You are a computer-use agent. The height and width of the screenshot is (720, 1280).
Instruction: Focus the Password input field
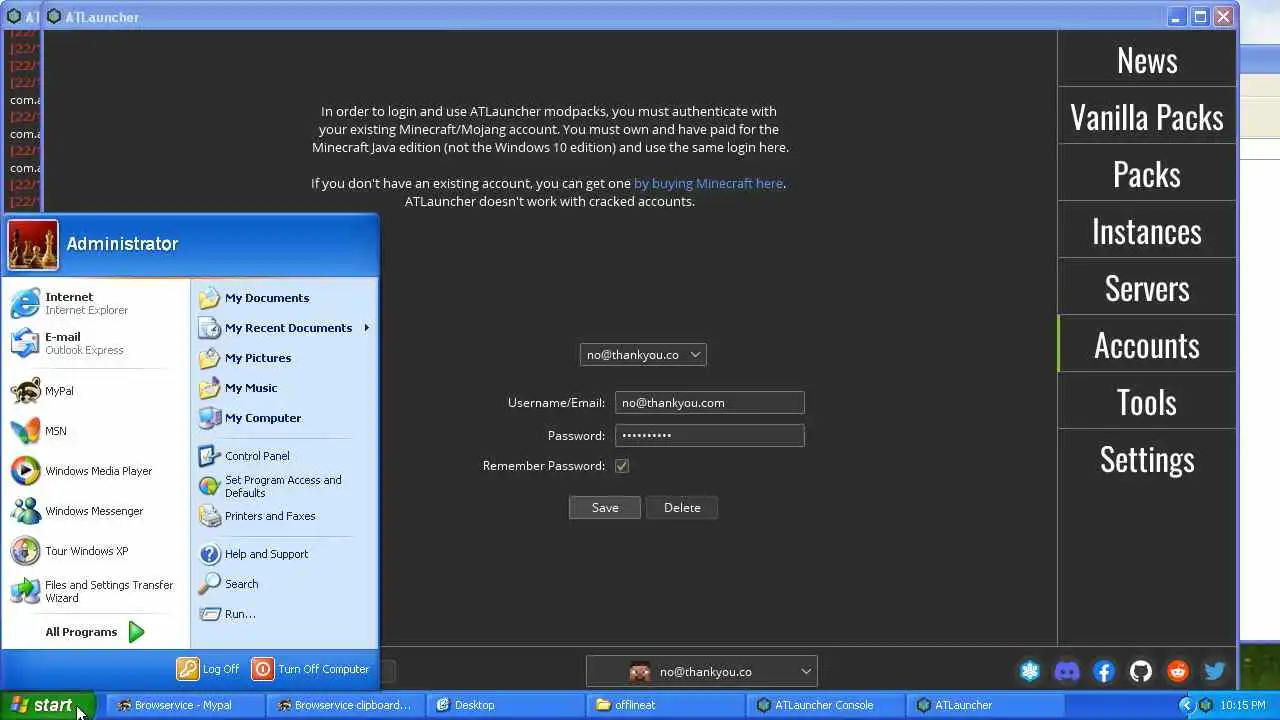point(710,436)
